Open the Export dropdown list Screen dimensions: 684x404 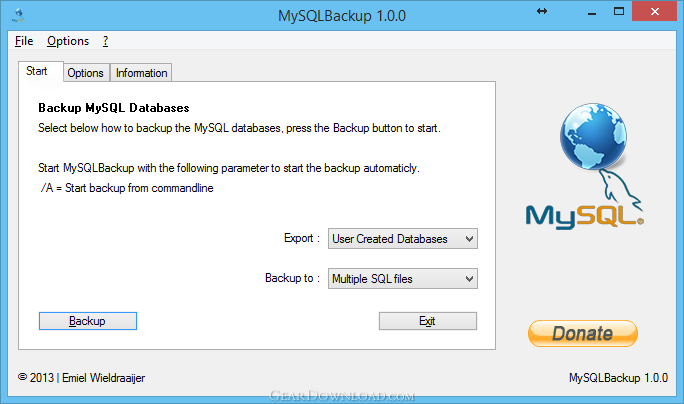pos(469,239)
